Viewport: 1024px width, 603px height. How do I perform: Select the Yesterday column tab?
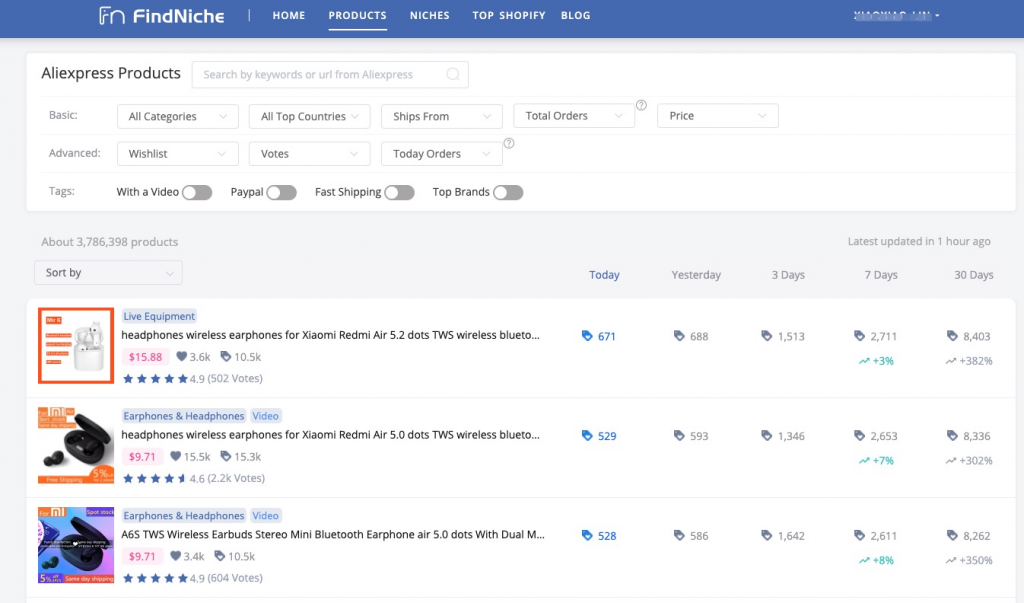[x=696, y=275]
